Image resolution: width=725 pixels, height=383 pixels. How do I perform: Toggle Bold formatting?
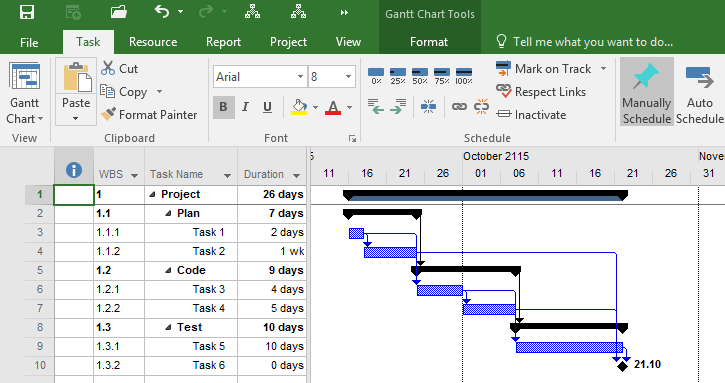(x=223, y=107)
